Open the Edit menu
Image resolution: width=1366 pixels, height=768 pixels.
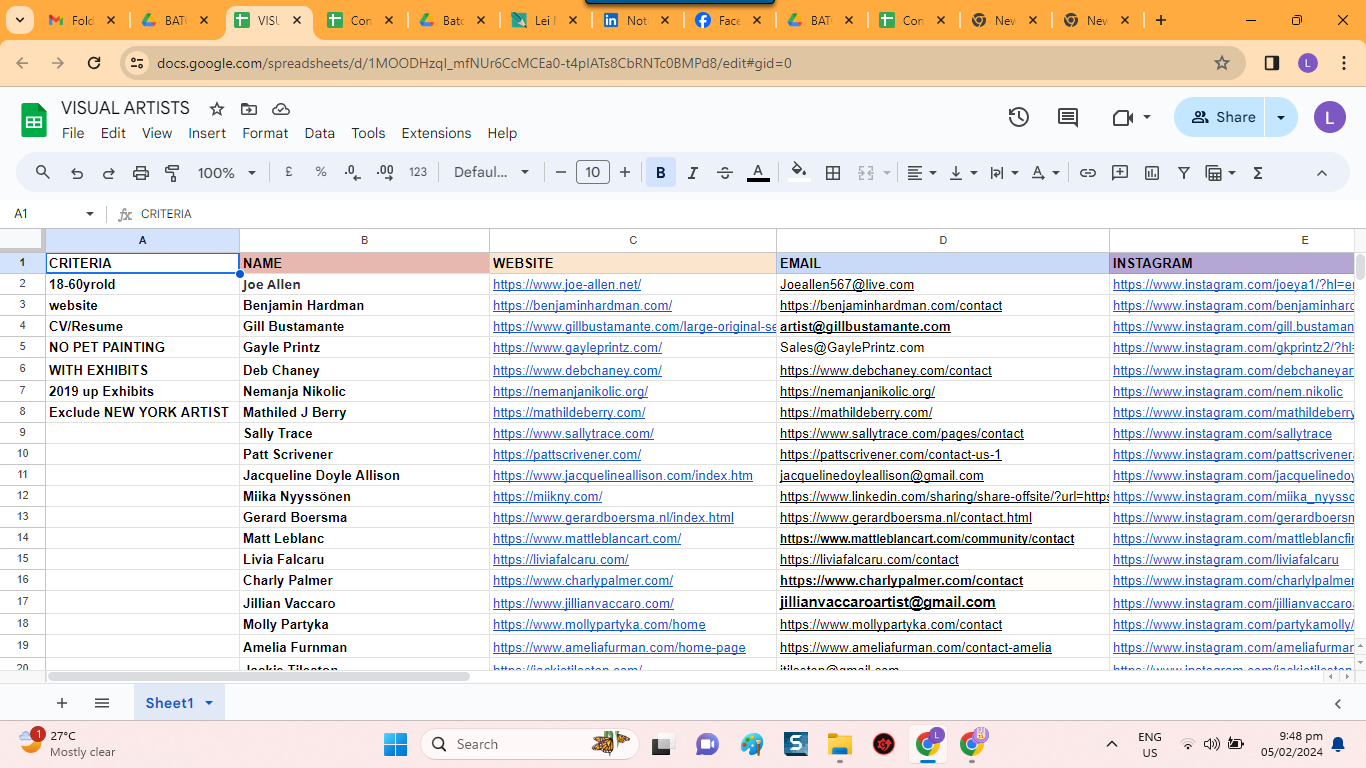click(113, 133)
